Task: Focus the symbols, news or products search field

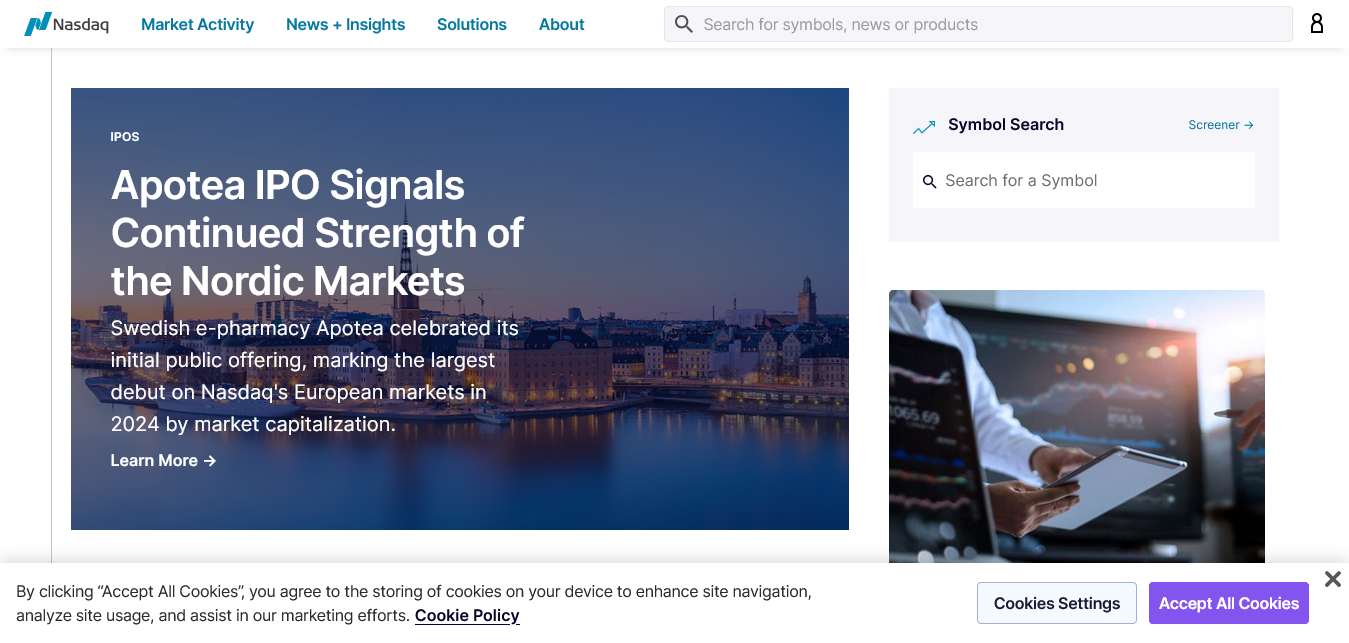Action: tap(978, 24)
